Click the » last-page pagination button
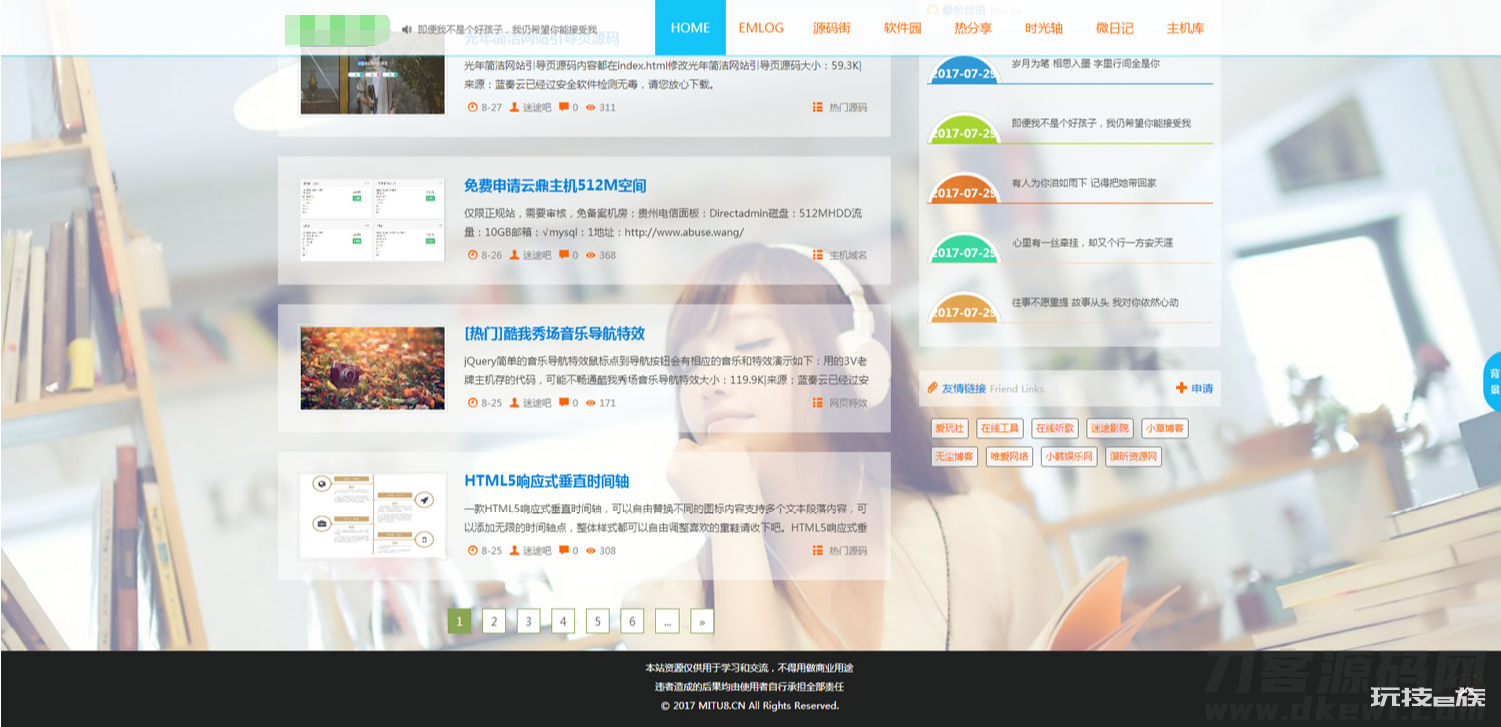The image size is (1501, 727). click(x=702, y=621)
